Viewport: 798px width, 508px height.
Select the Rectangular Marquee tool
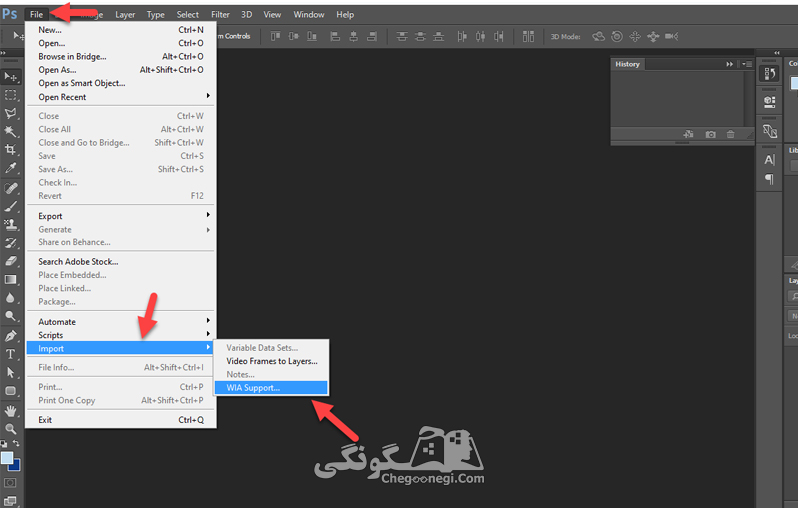tap(10, 95)
